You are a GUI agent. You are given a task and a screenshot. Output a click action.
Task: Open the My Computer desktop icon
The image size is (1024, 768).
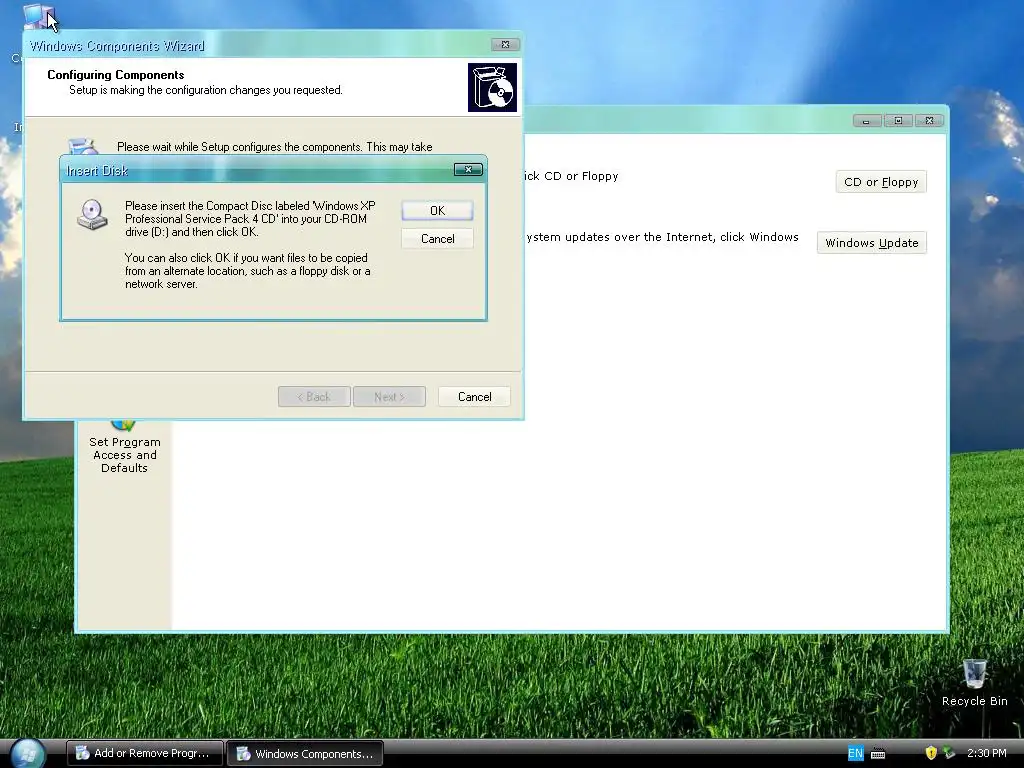(x=38, y=17)
